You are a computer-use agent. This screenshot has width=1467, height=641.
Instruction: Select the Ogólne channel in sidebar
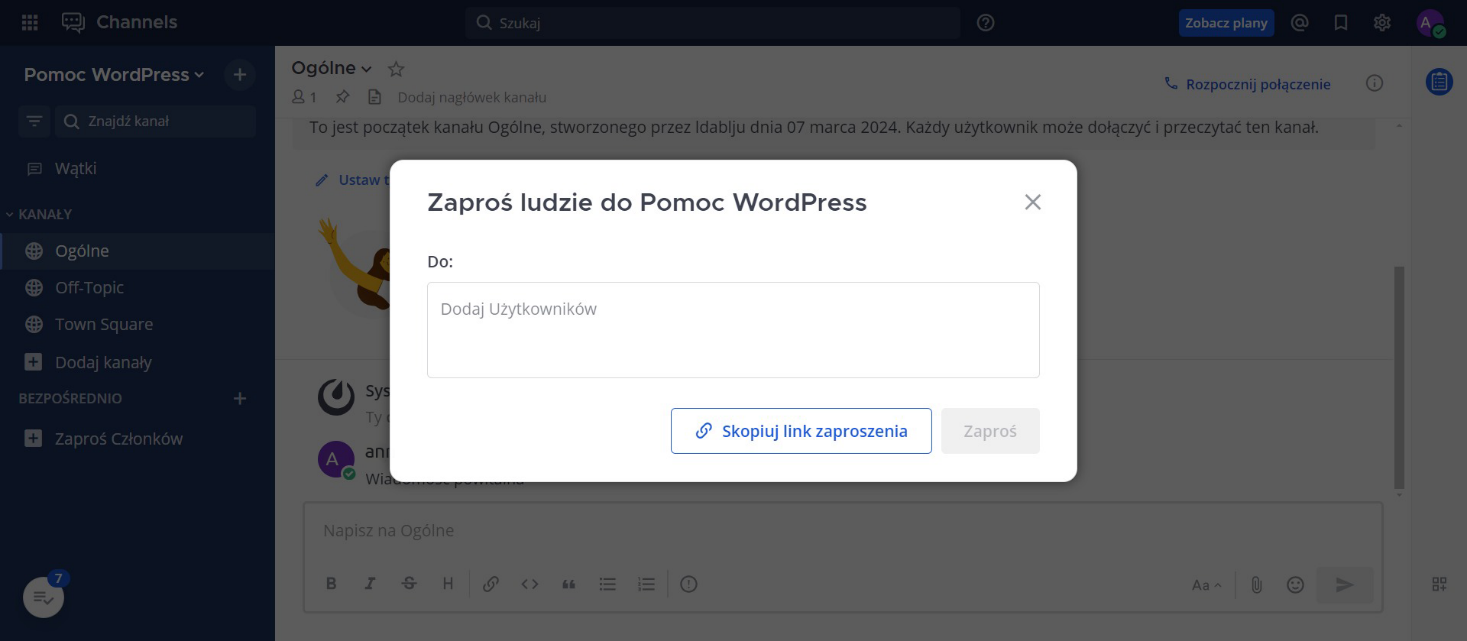coord(137,251)
